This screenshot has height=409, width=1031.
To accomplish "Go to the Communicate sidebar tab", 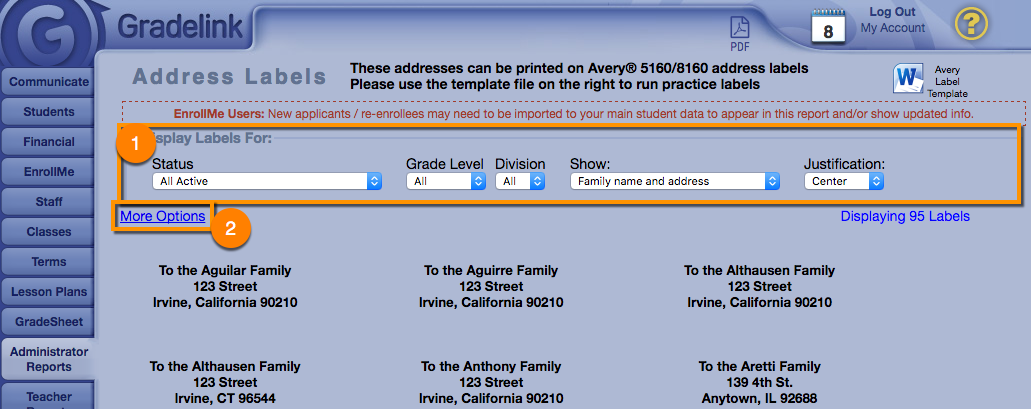I will click(49, 82).
